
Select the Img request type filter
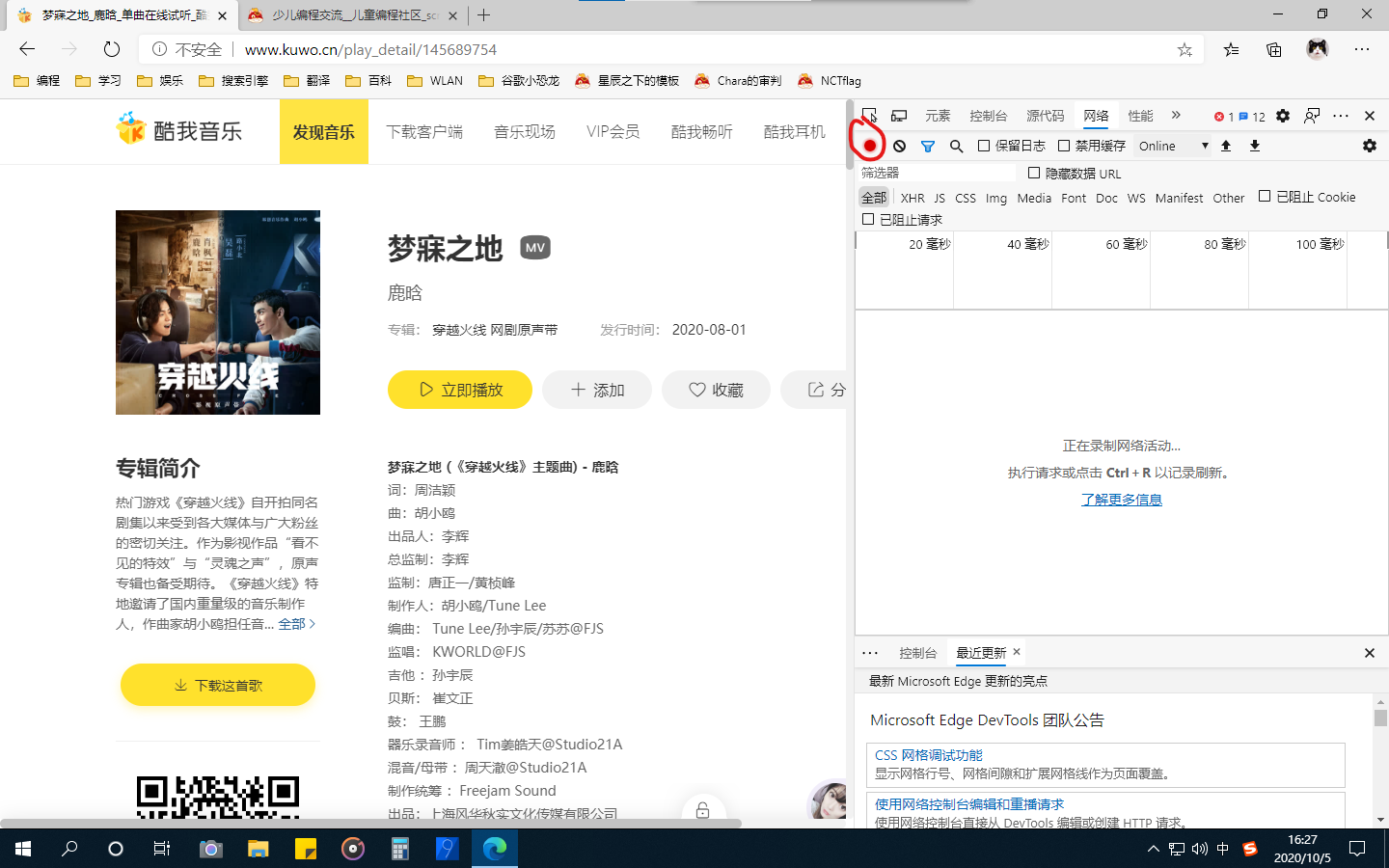[x=996, y=198]
